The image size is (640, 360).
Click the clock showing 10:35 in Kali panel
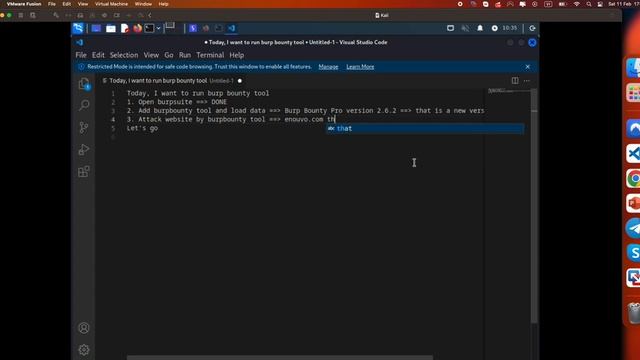point(509,28)
